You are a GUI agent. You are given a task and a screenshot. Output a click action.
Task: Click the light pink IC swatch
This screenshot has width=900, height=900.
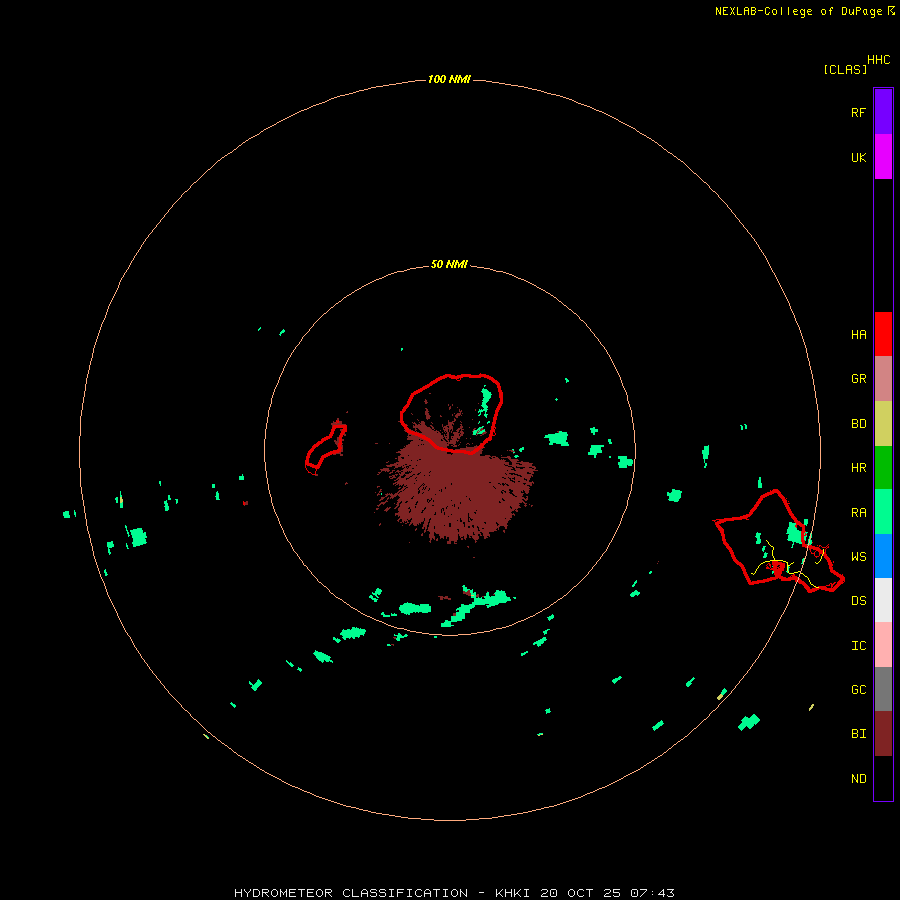coord(883,645)
